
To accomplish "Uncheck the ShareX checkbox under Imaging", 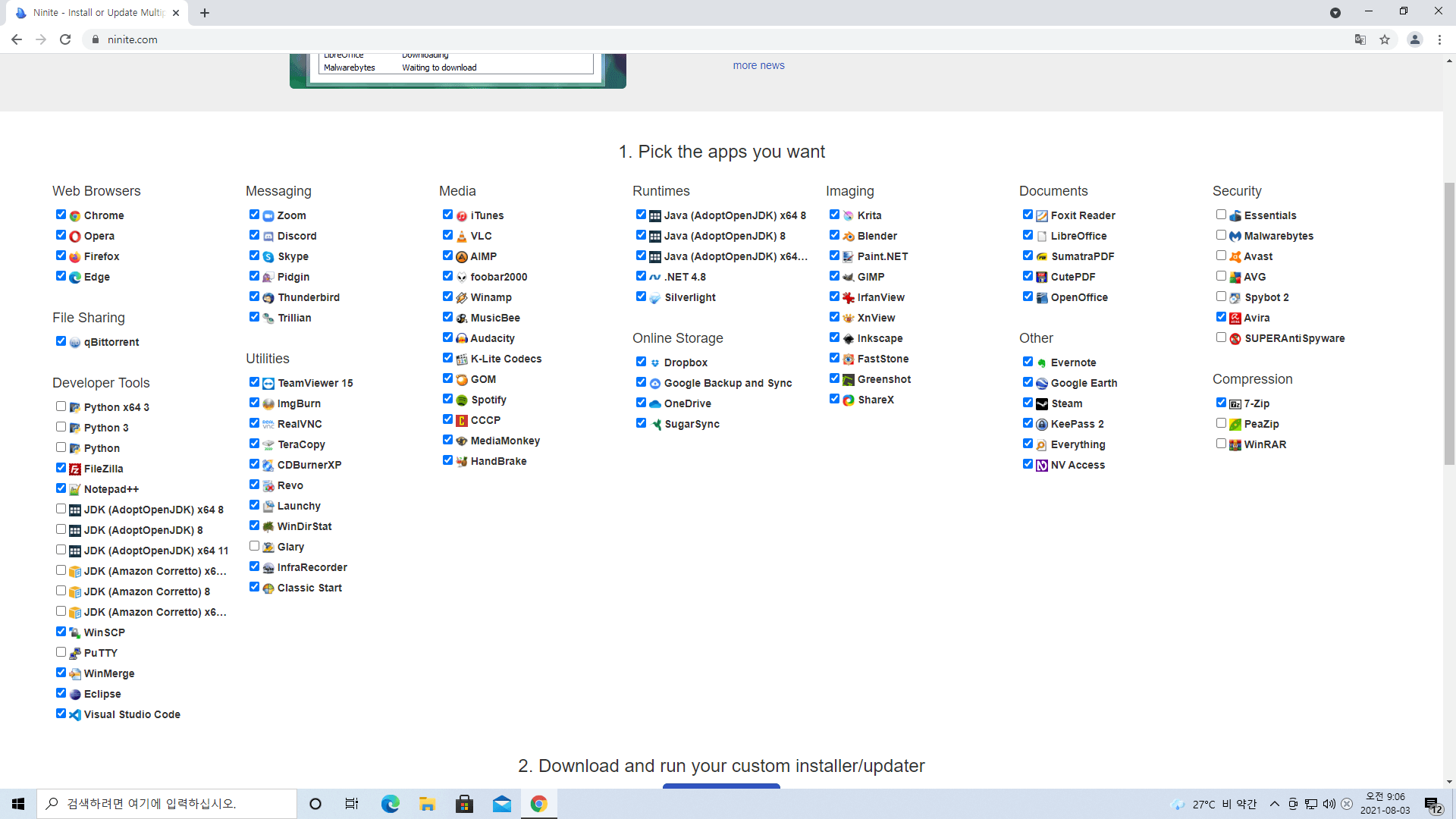I will click(x=834, y=399).
